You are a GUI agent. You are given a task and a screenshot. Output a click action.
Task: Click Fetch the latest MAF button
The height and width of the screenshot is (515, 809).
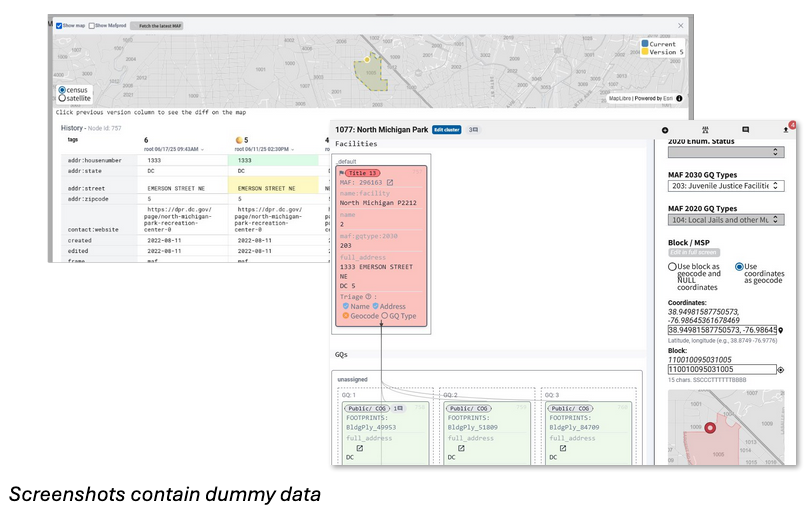(x=157, y=26)
